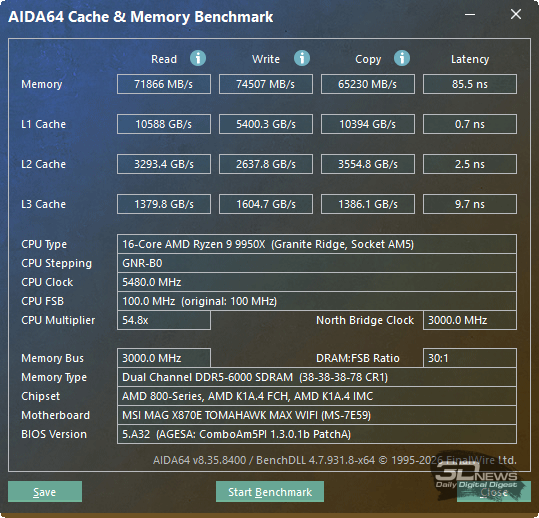
Task: Click the CPU Type field showing Ryzen 9 9950X
Action: click(x=317, y=244)
